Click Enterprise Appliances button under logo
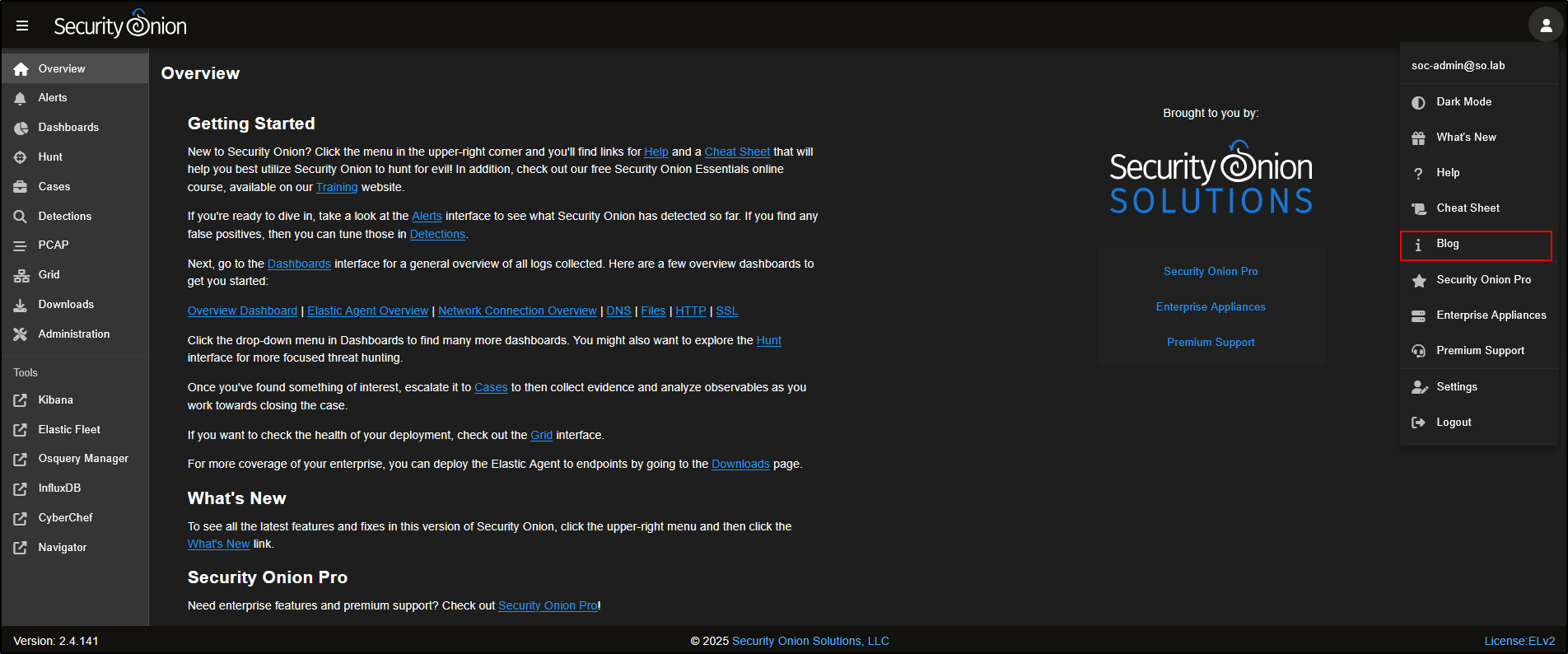Image resolution: width=1568 pixels, height=654 pixels. pyautogui.click(x=1210, y=307)
